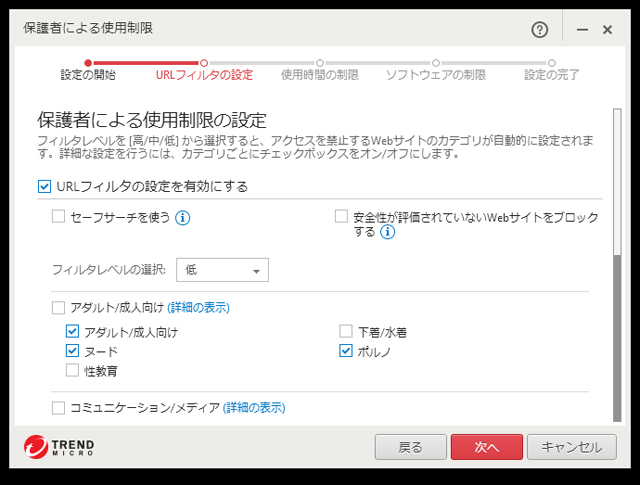Open help question mark icon
Image resolution: width=640 pixels, height=485 pixels.
[x=542, y=29]
